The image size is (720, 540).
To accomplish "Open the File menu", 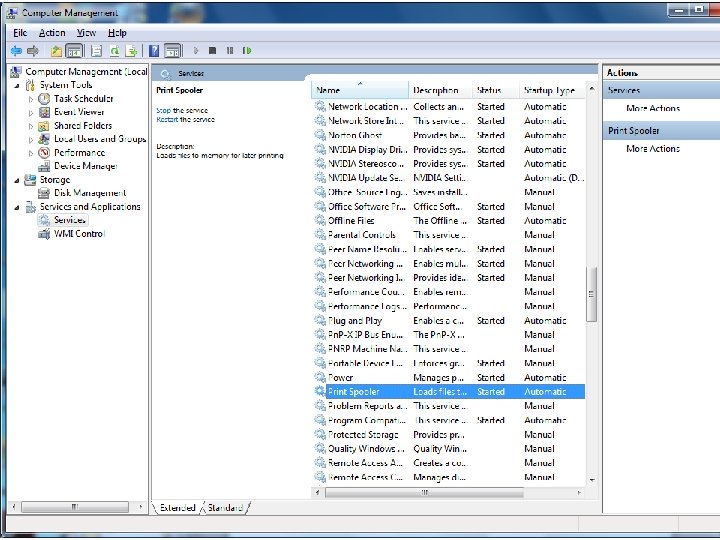I will (x=20, y=33).
